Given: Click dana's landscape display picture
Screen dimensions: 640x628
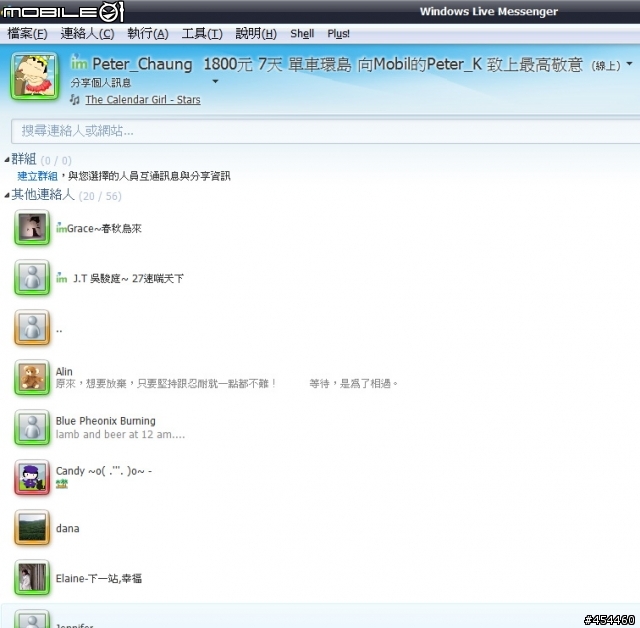Looking at the screenshot, I should (32, 528).
